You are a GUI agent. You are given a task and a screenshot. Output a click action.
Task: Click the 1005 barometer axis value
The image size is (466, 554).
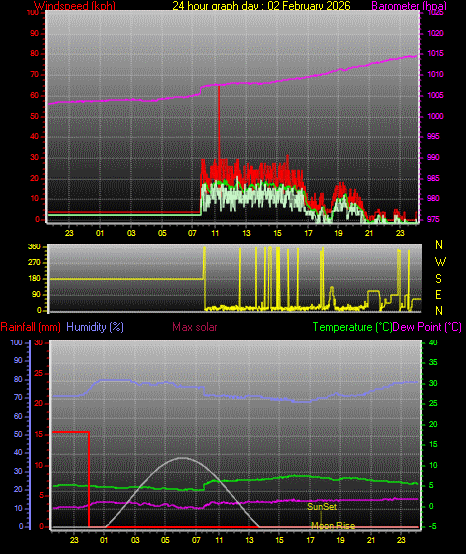click(x=435, y=95)
